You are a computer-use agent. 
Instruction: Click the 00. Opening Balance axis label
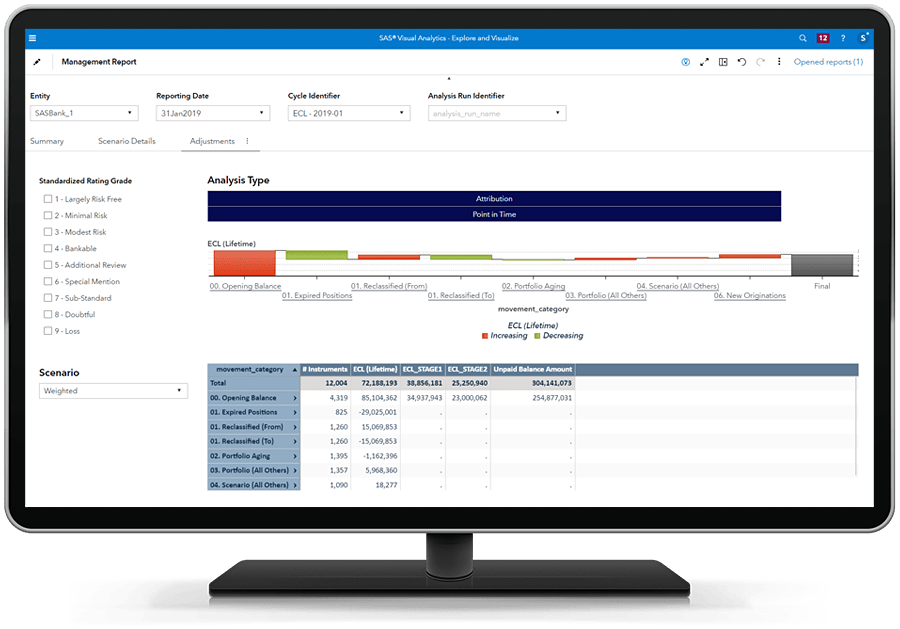click(245, 286)
